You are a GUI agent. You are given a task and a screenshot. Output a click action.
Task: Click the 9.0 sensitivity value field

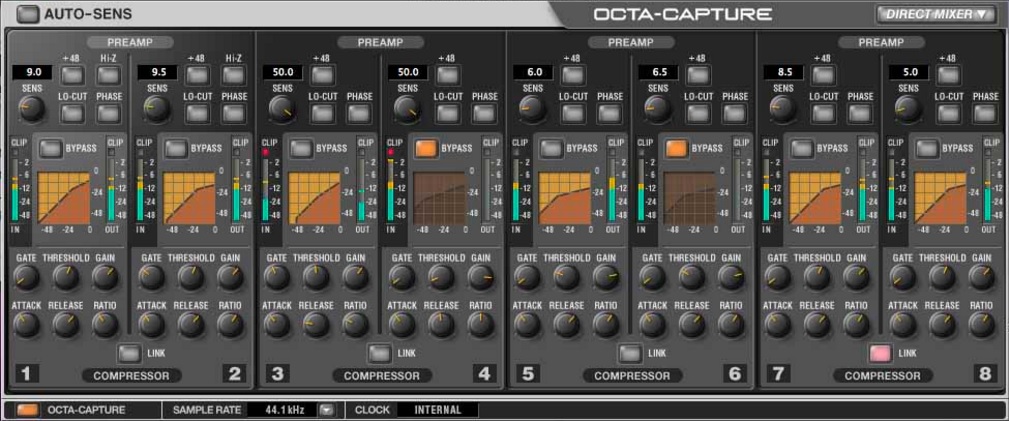pos(32,72)
